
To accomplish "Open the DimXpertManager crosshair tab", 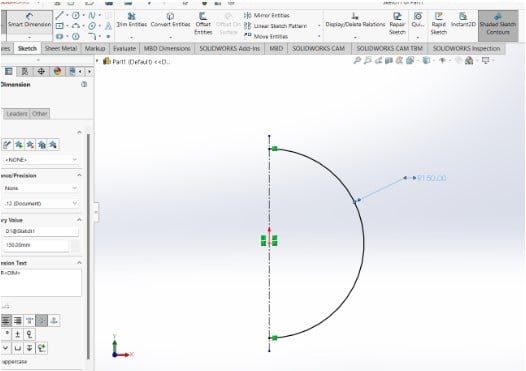I will pyautogui.click(x=41, y=71).
